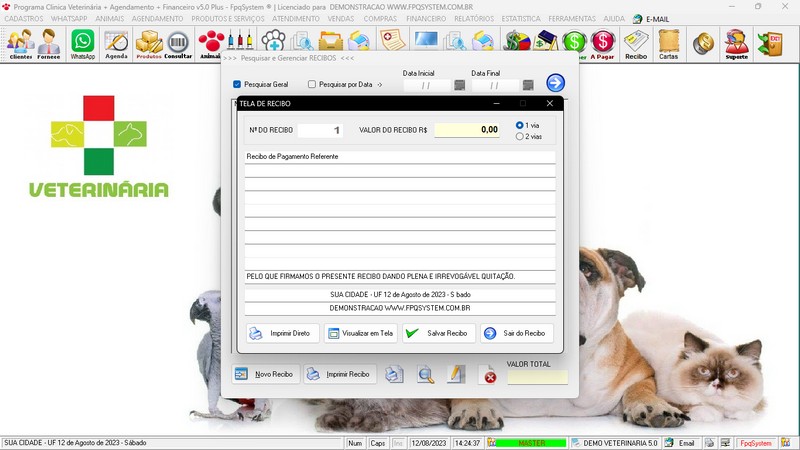The image size is (800, 450).
Task: Open the Produtos boxes icon
Action: pyautogui.click(x=149, y=44)
